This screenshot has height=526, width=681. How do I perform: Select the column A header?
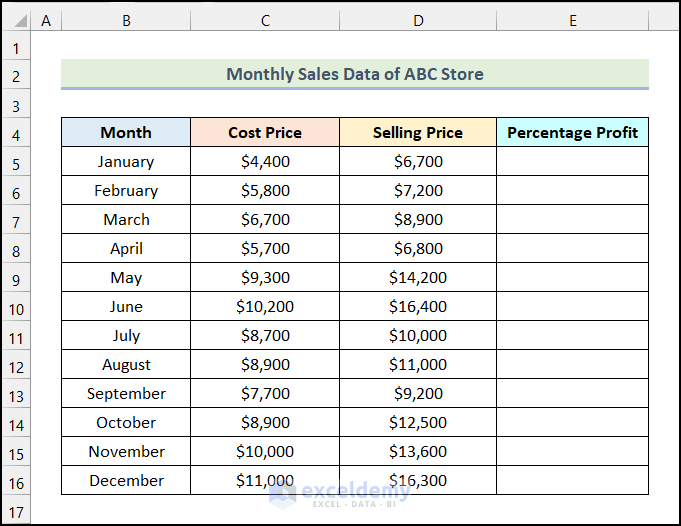47,20
